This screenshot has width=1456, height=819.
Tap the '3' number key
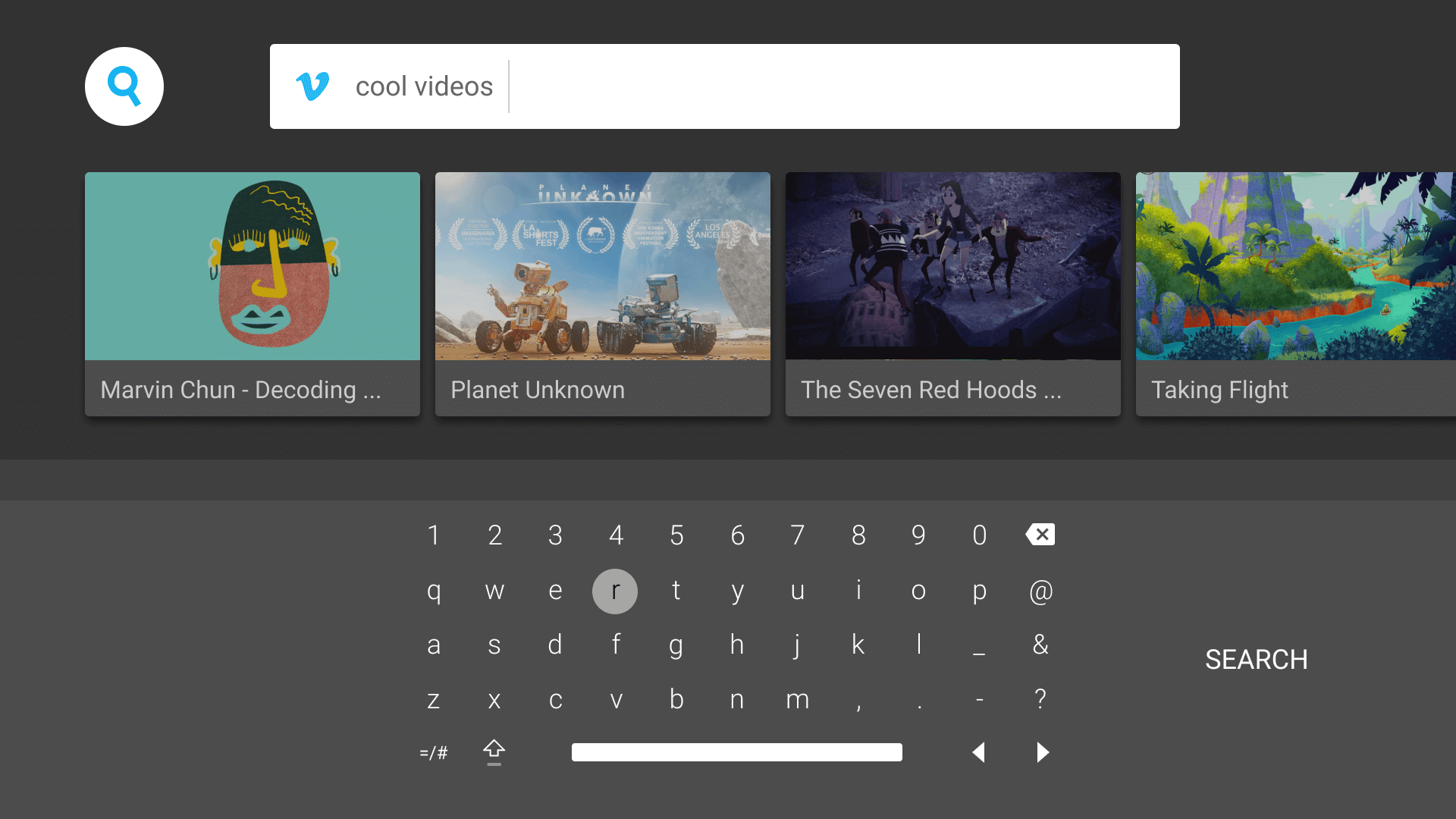pos(555,535)
